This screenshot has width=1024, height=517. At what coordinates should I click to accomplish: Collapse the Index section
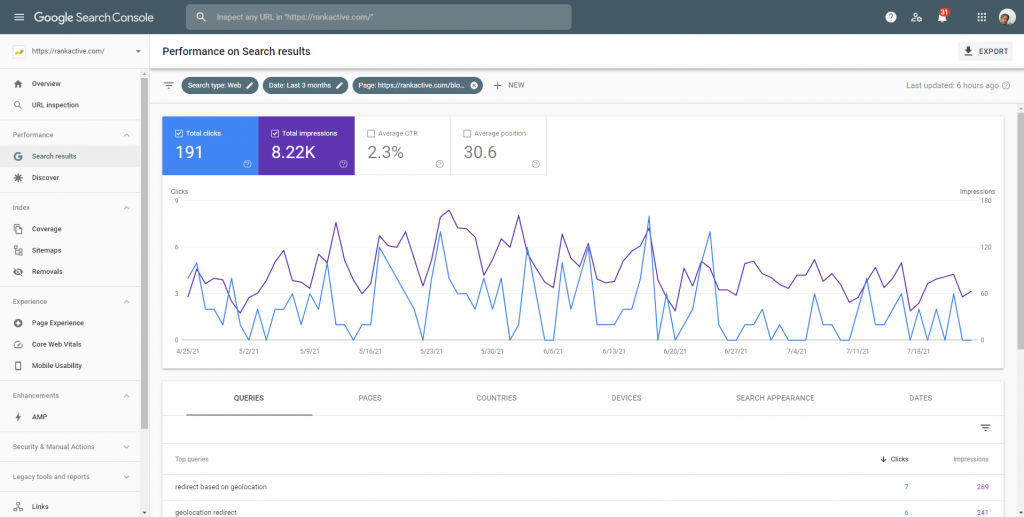[x=127, y=208]
